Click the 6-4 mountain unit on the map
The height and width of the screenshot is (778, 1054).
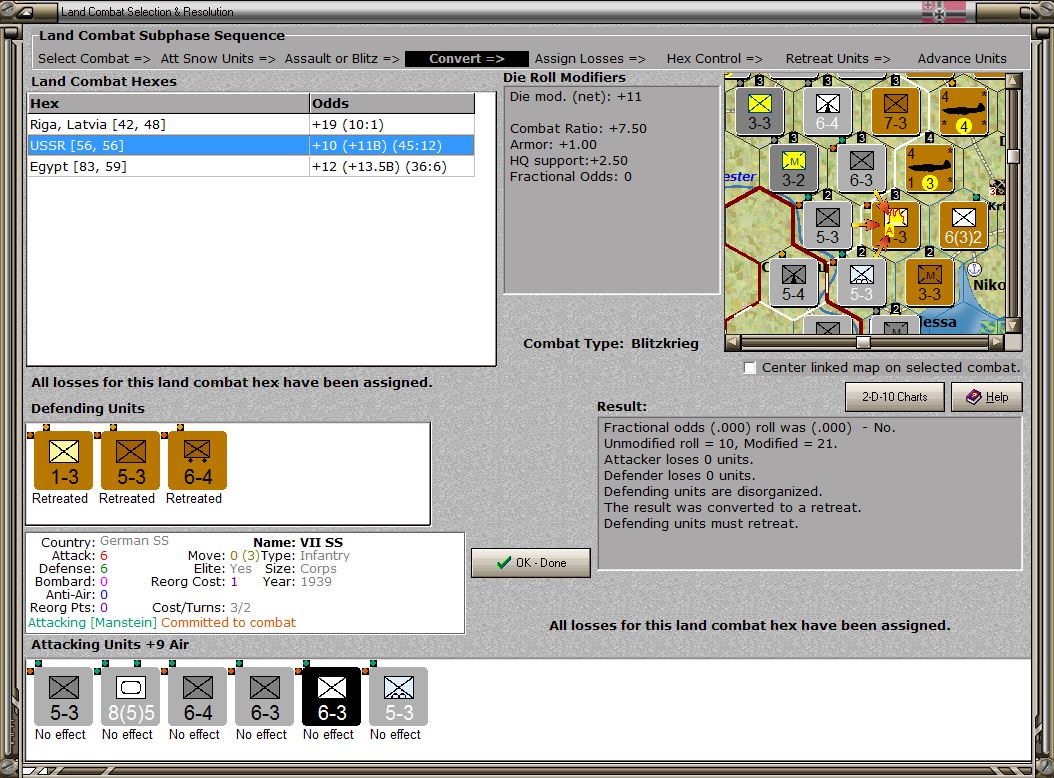pos(827,110)
